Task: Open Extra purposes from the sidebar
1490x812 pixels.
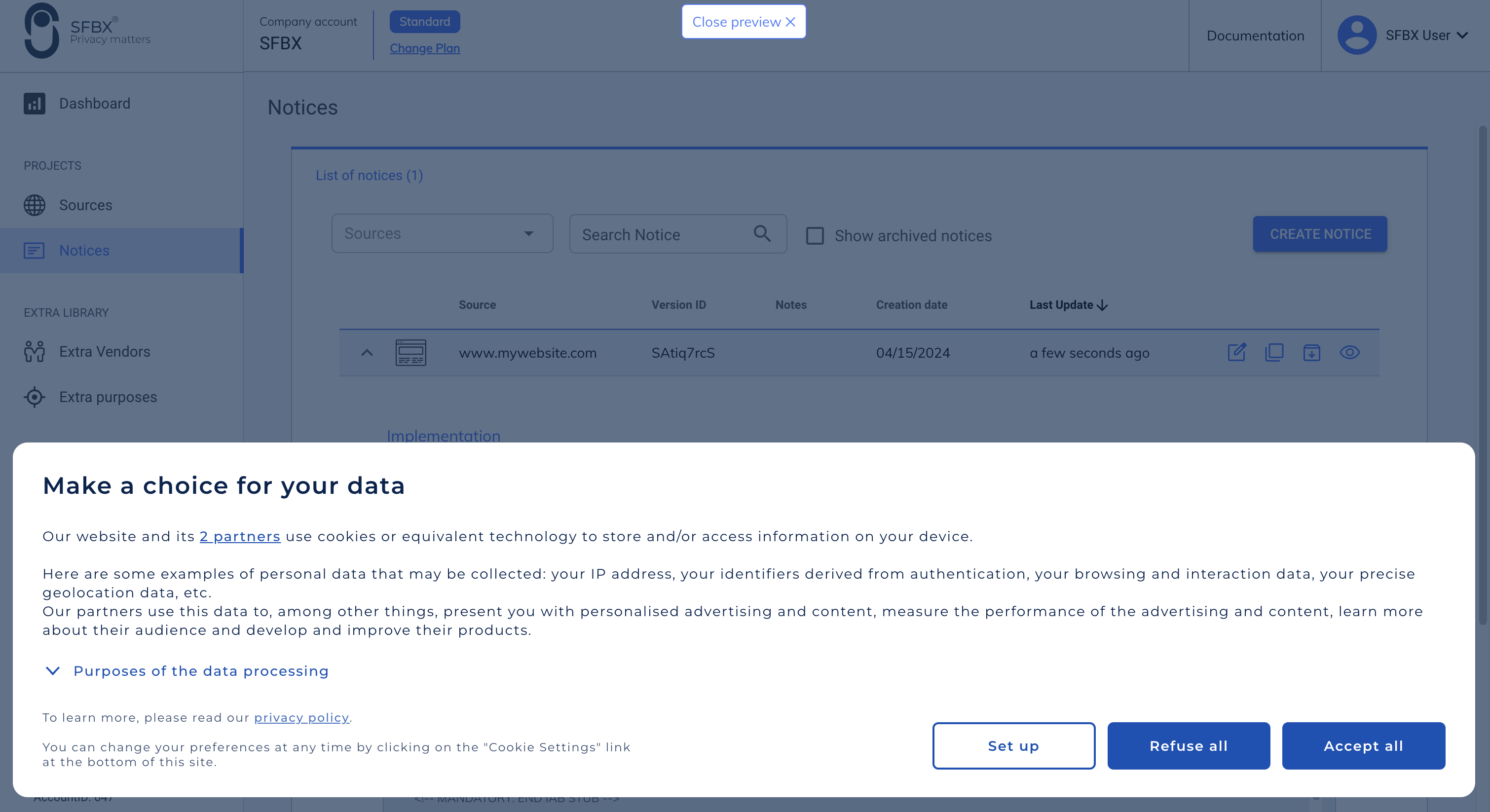Action: [108, 397]
